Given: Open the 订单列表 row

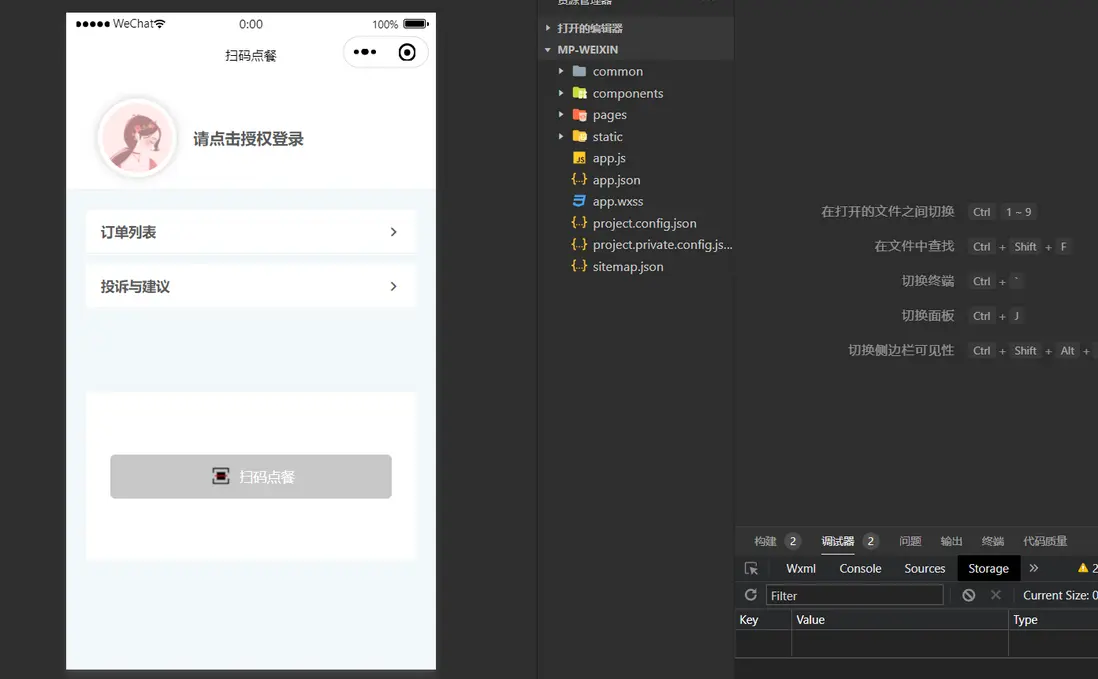Looking at the screenshot, I should pyautogui.click(x=251, y=232).
